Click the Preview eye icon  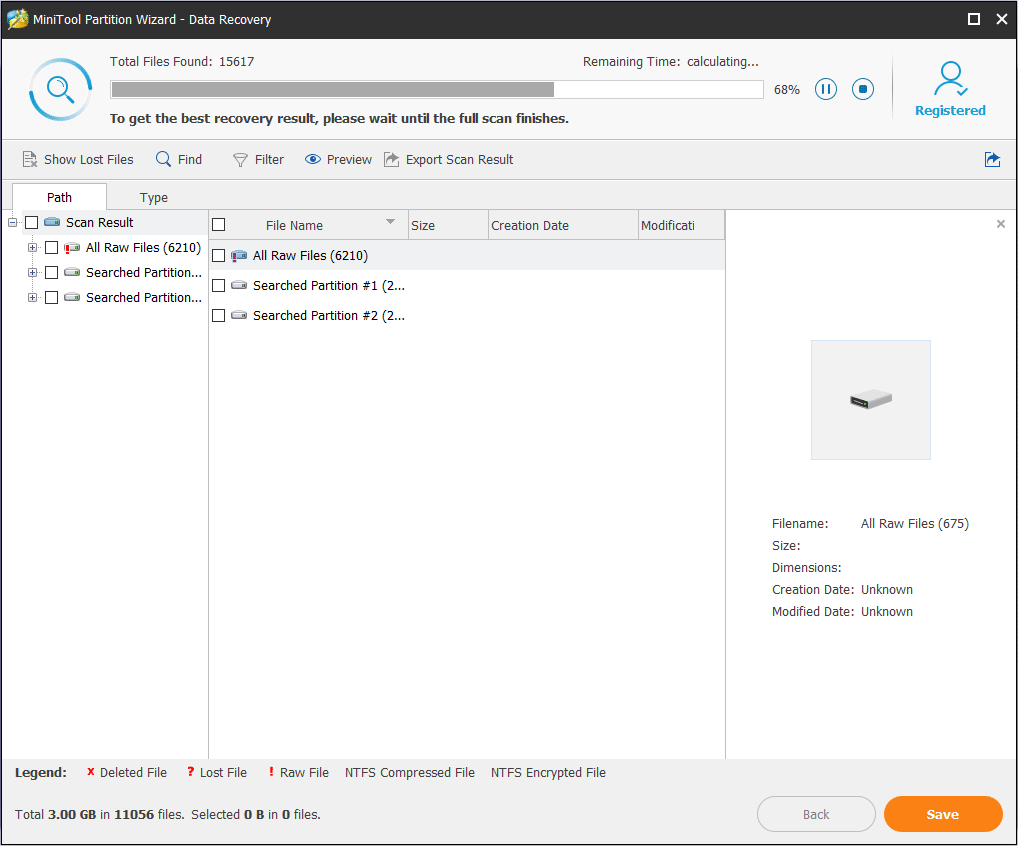[x=313, y=159]
